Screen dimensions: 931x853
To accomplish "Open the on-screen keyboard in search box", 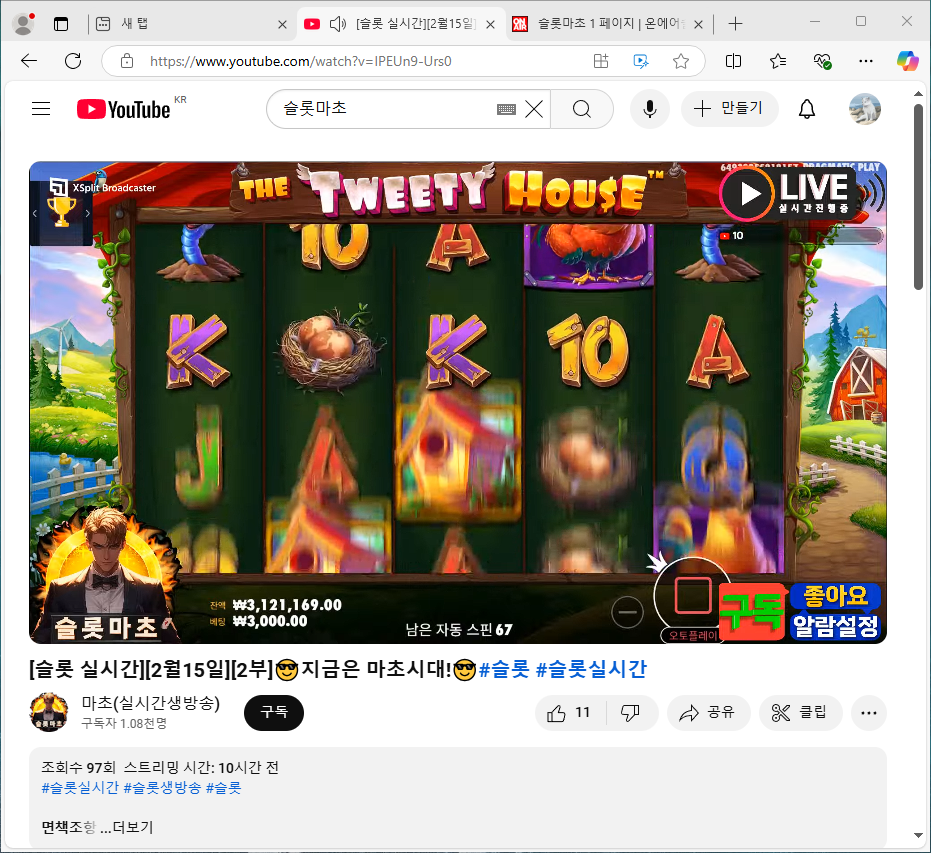I will 506,109.
